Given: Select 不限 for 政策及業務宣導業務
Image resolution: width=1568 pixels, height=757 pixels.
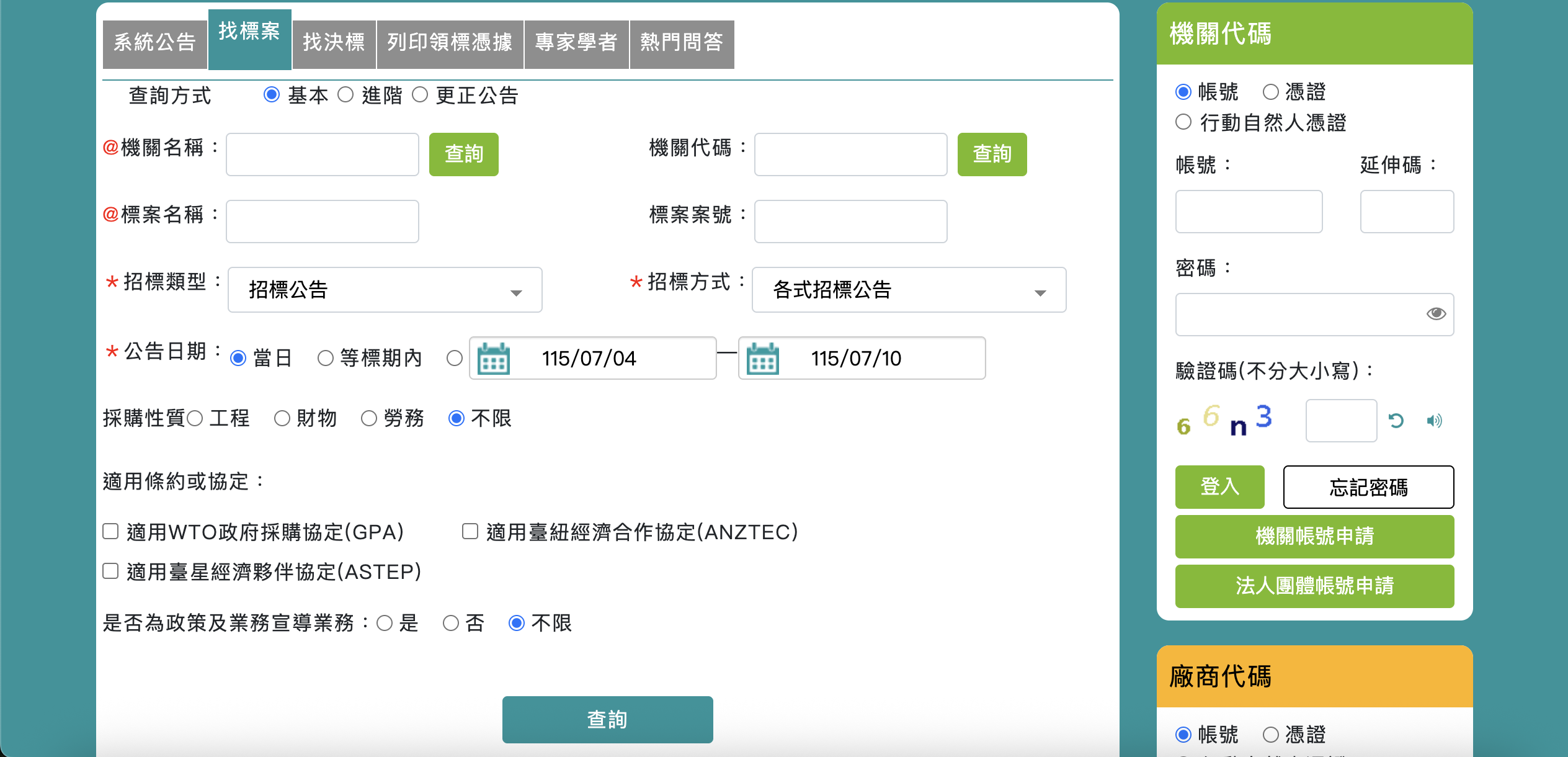Looking at the screenshot, I should pos(517,623).
